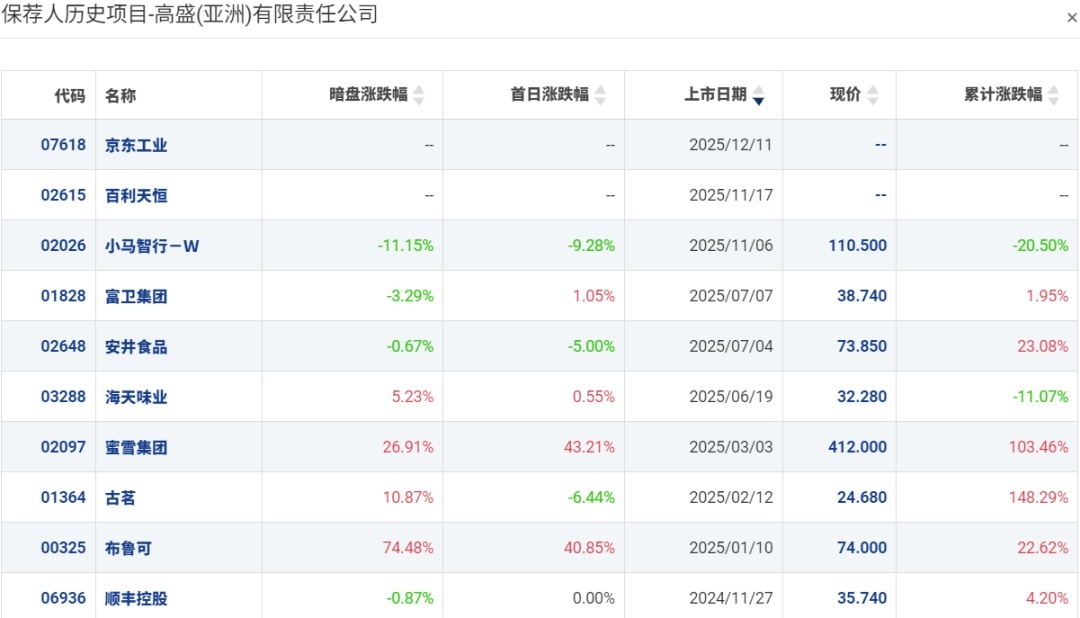Viewport: 1080px width, 618px height.
Task: Open stock code 00325
Action: click(x=63, y=547)
